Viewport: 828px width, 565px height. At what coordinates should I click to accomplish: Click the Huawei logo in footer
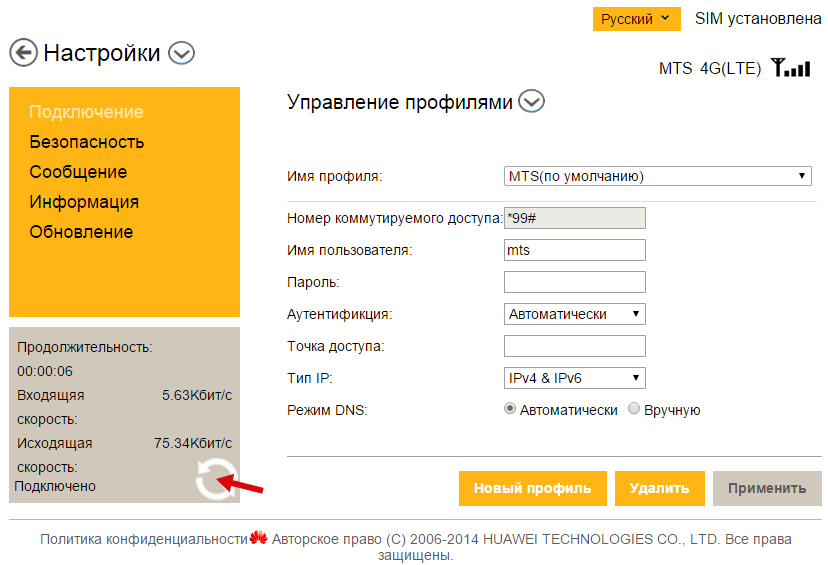(259, 539)
